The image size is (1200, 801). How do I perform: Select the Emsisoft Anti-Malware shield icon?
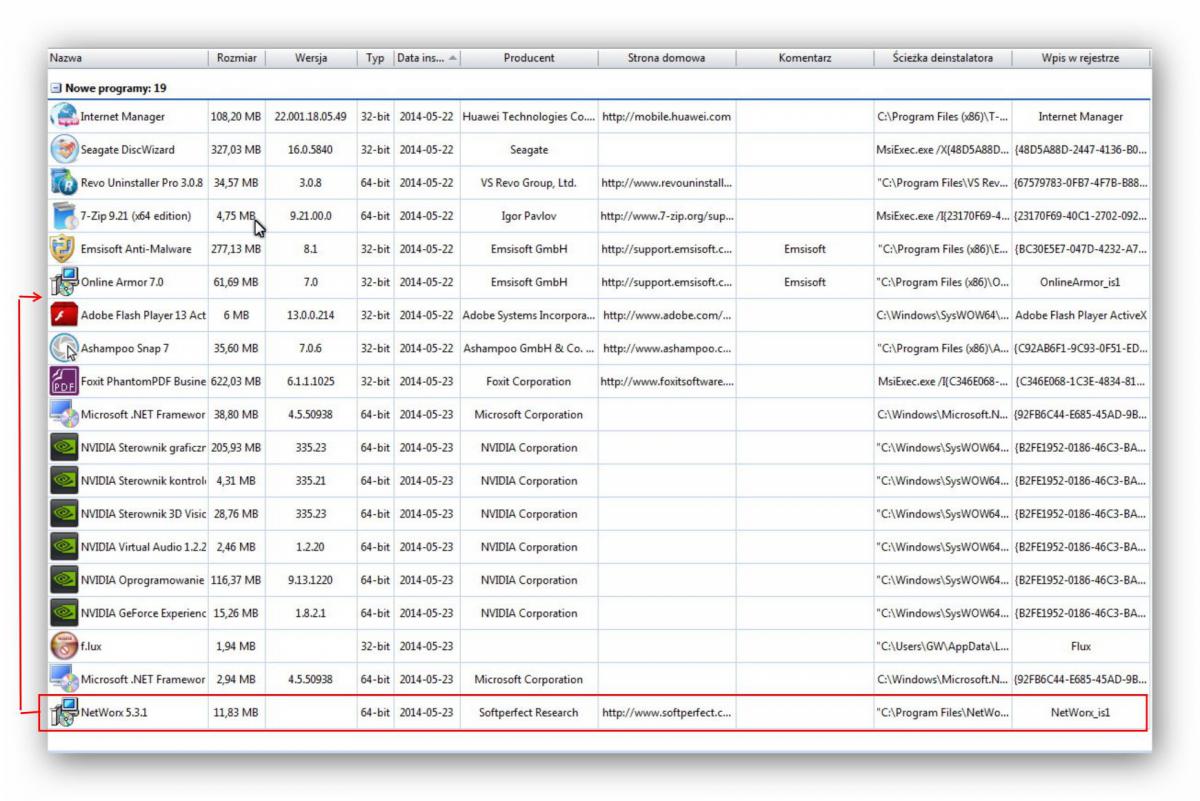(64, 248)
